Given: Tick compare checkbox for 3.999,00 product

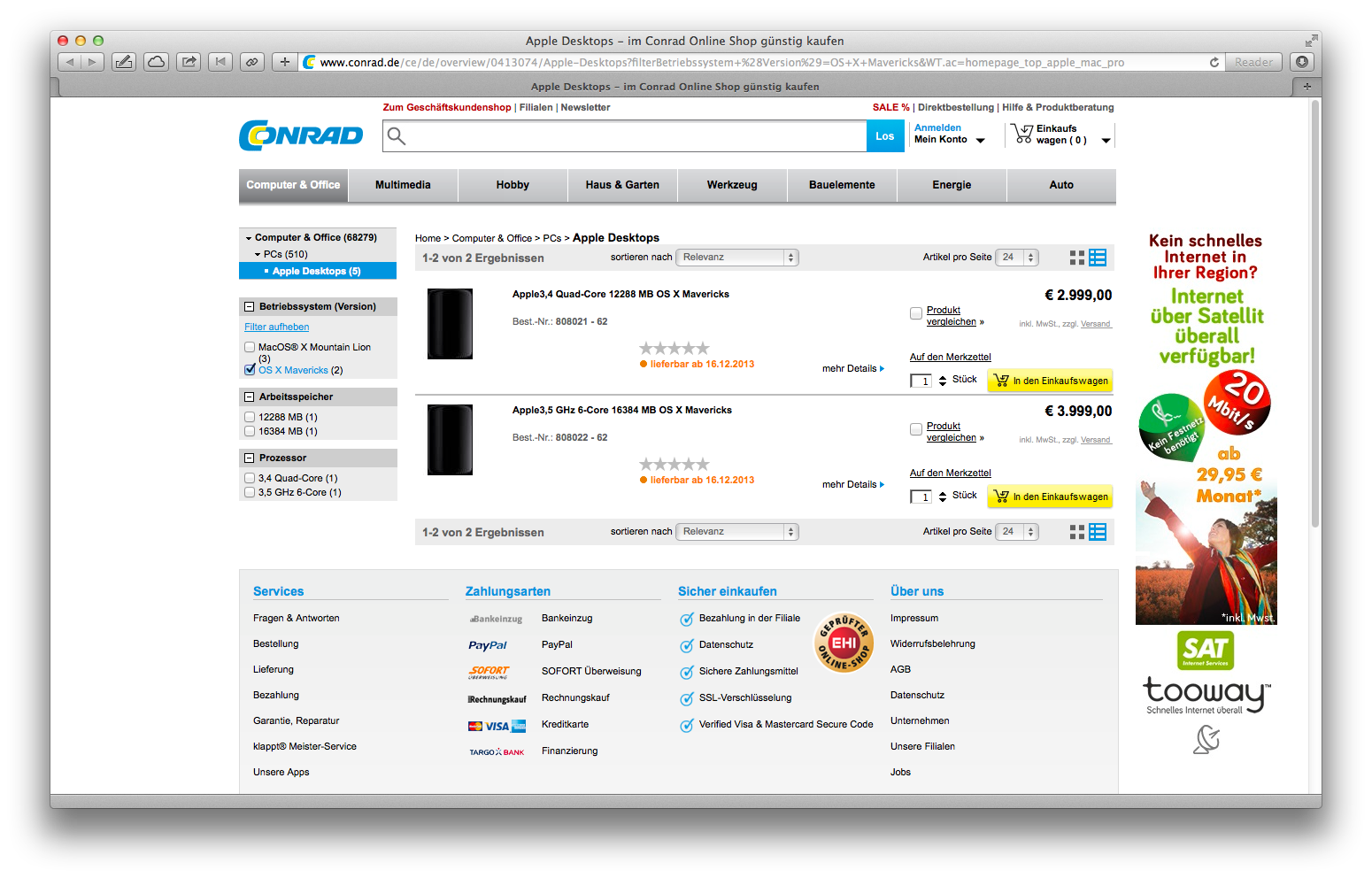Looking at the screenshot, I should pos(916,429).
